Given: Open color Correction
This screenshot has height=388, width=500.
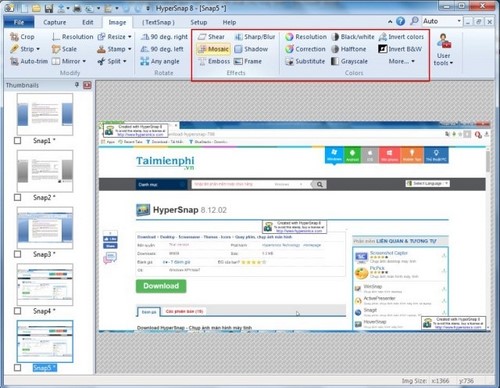Looking at the screenshot, I should [305, 49].
